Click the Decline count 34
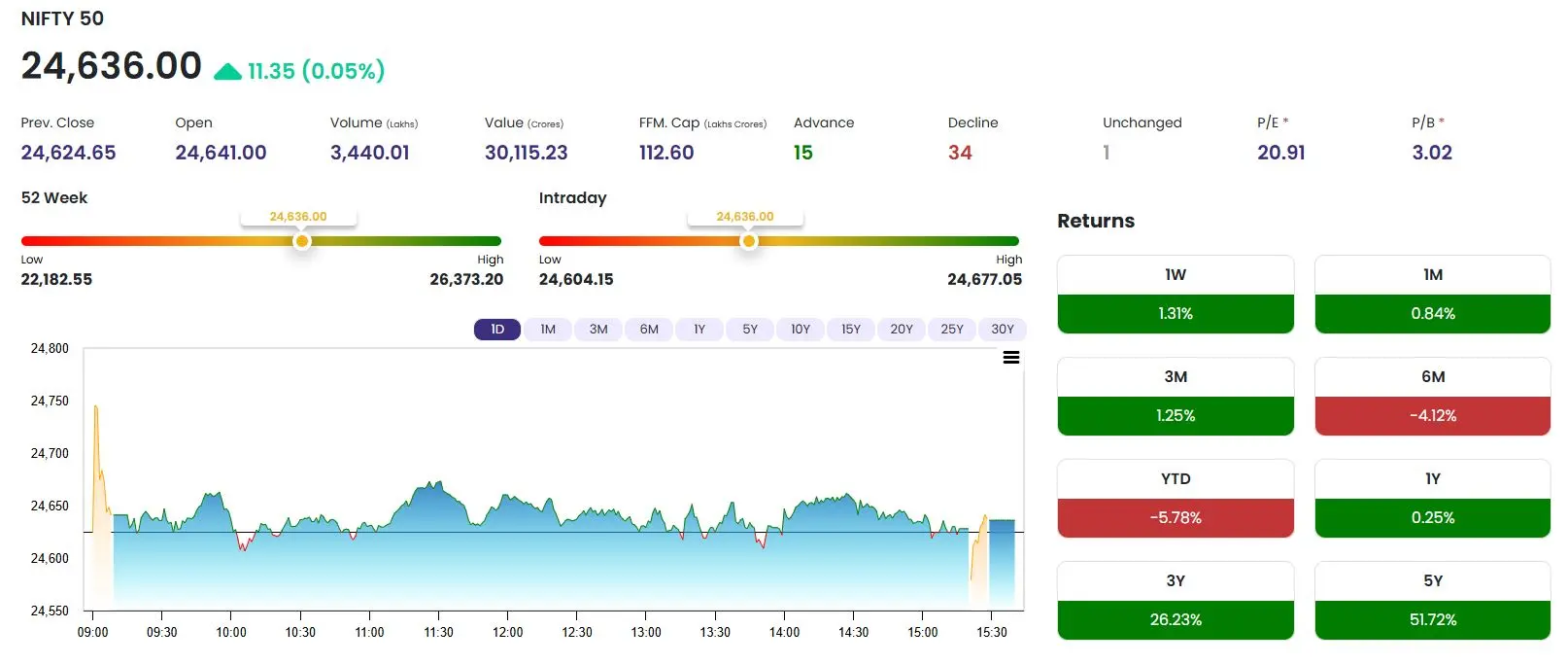 pos(960,153)
